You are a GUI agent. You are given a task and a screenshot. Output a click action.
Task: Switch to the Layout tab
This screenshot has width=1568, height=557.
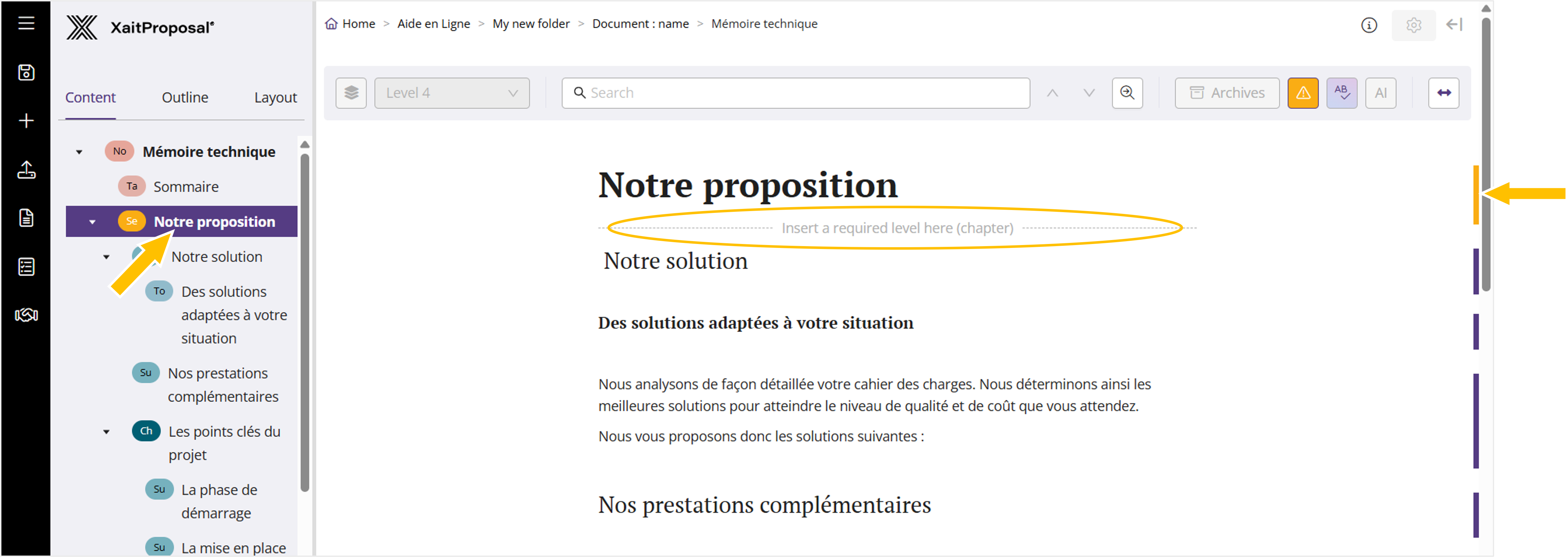tap(275, 97)
